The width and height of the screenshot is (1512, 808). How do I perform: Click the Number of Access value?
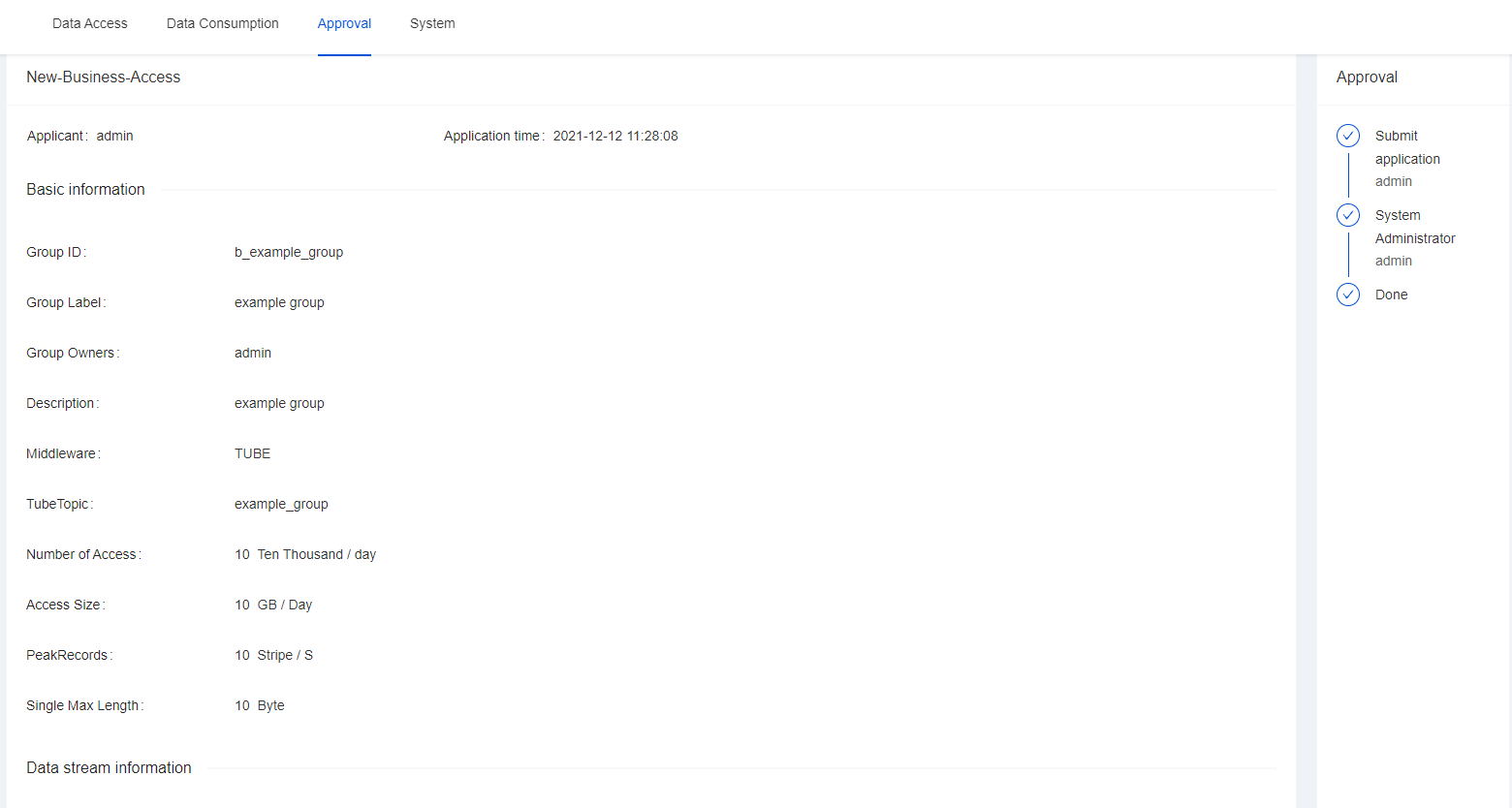[x=305, y=554]
